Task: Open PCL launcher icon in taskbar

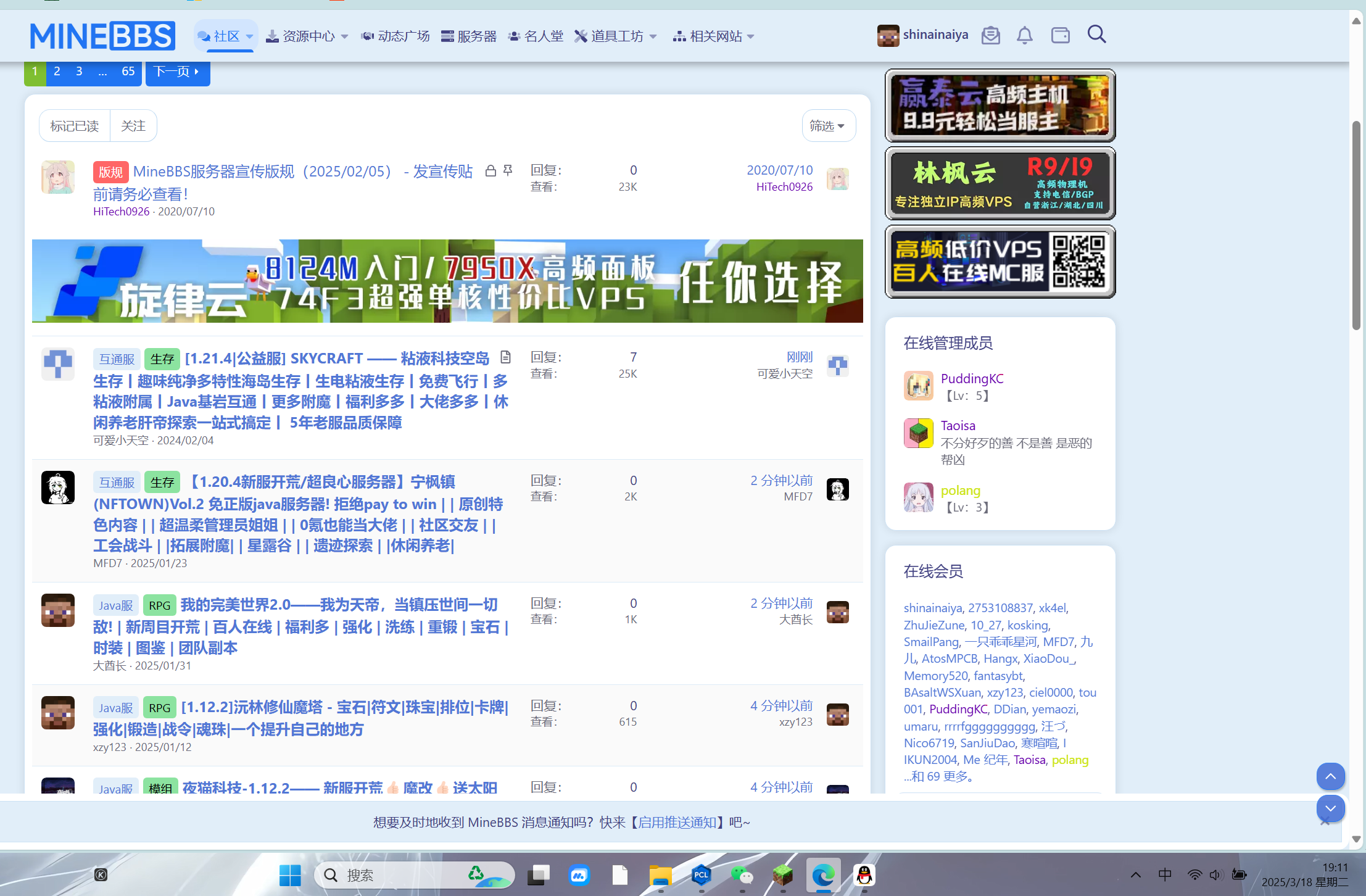Action: tap(701, 874)
